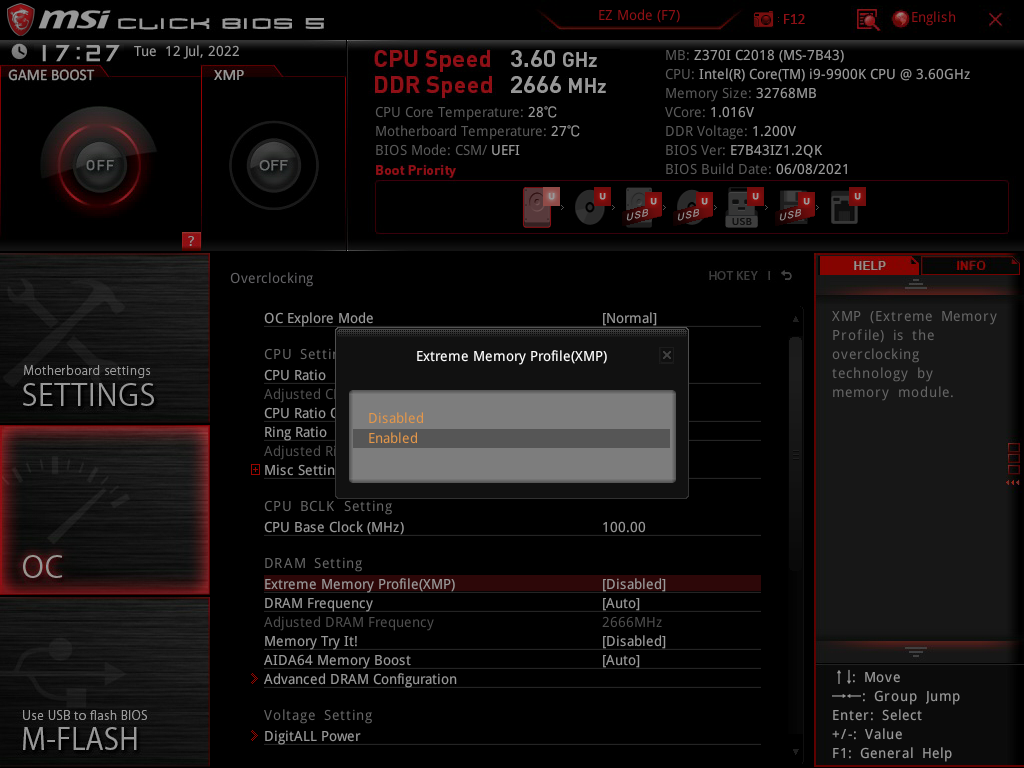Click the help question mark under GAME BOOST
This screenshot has height=768, width=1024.
[x=191, y=240]
